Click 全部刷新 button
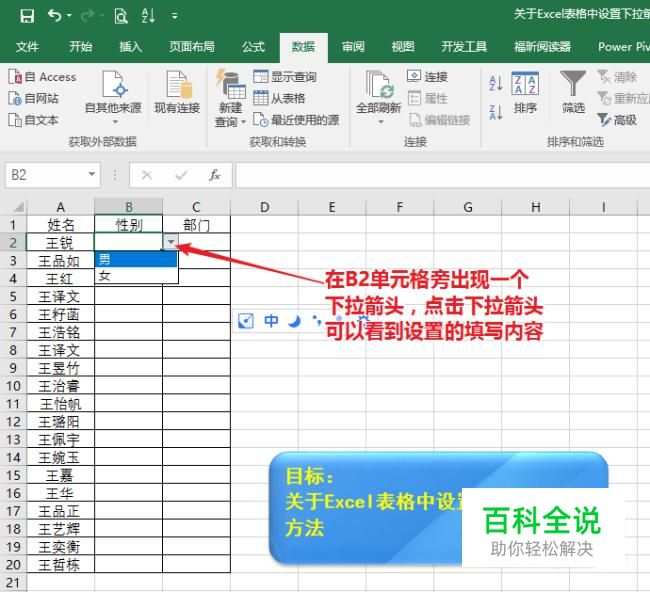The image size is (650, 592). 378,97
